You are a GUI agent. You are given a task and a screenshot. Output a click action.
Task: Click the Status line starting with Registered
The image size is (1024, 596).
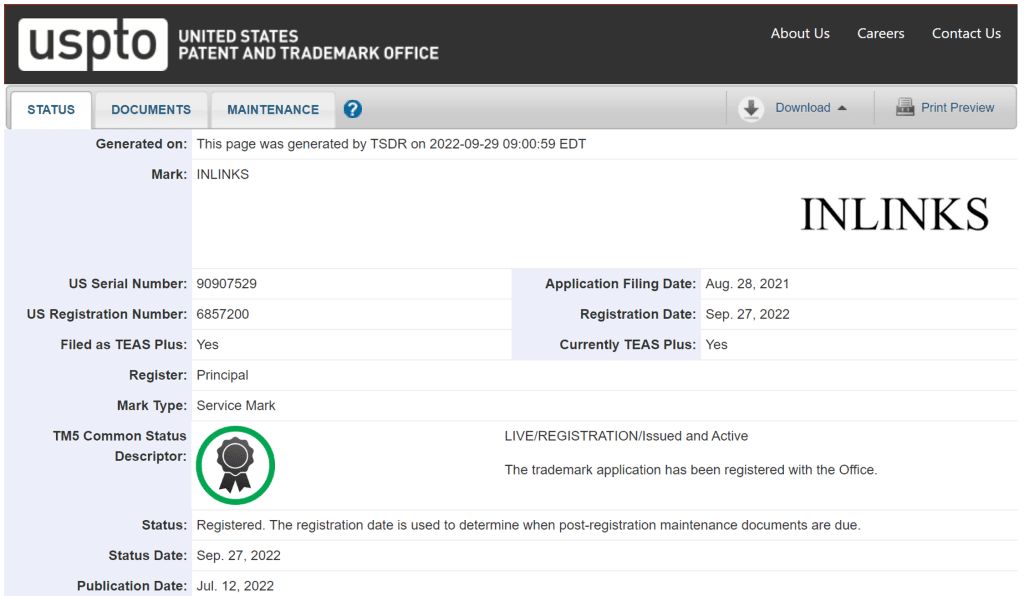tap(528, 525)
